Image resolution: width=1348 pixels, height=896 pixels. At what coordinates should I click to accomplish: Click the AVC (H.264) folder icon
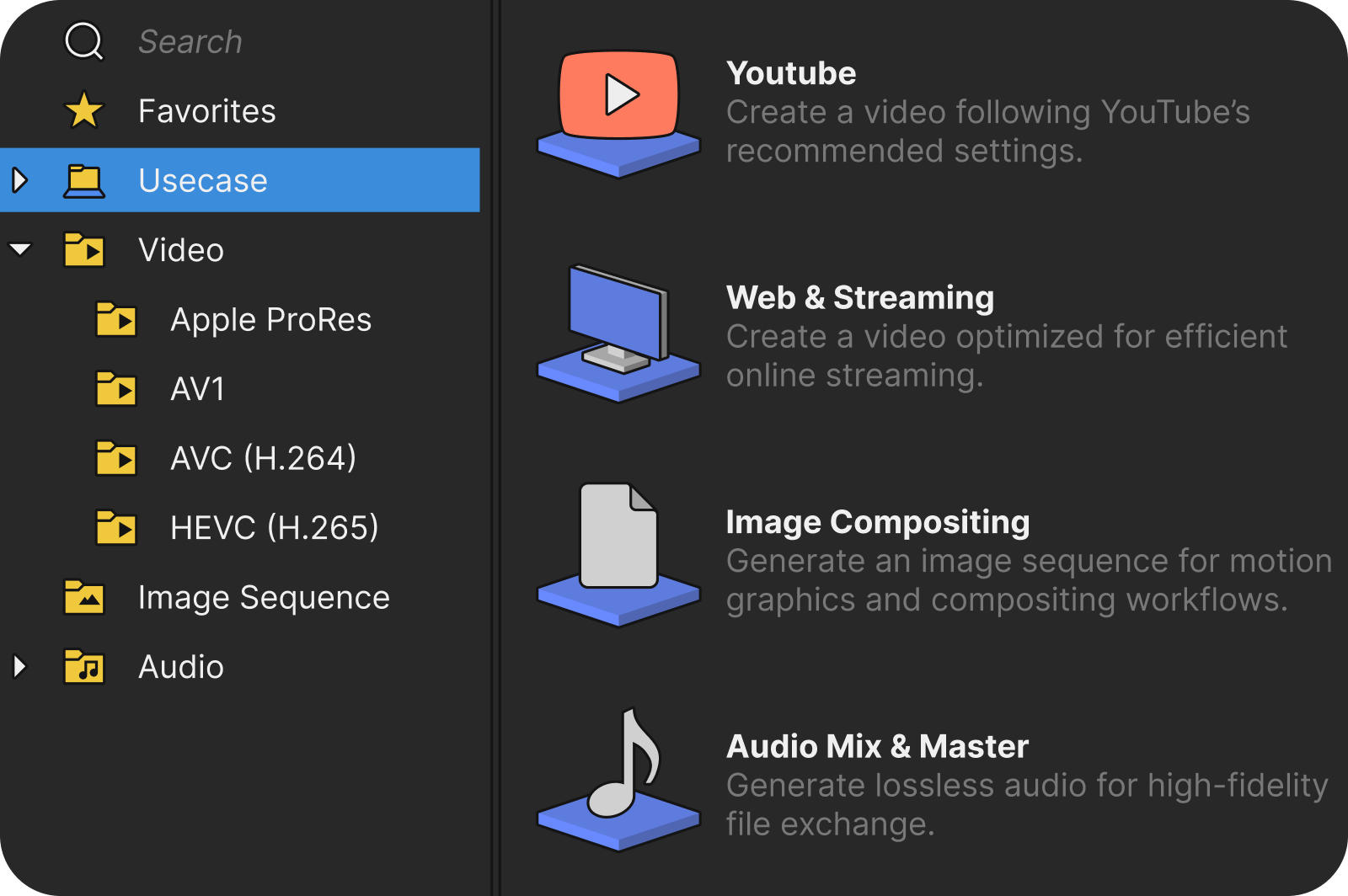tap(116, 458)
